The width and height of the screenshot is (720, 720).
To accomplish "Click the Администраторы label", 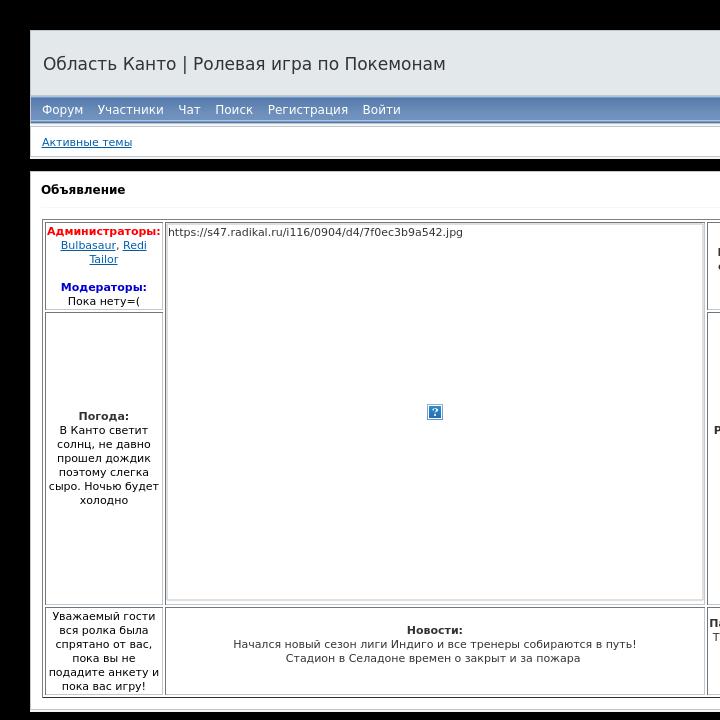I will click(104, 231).
